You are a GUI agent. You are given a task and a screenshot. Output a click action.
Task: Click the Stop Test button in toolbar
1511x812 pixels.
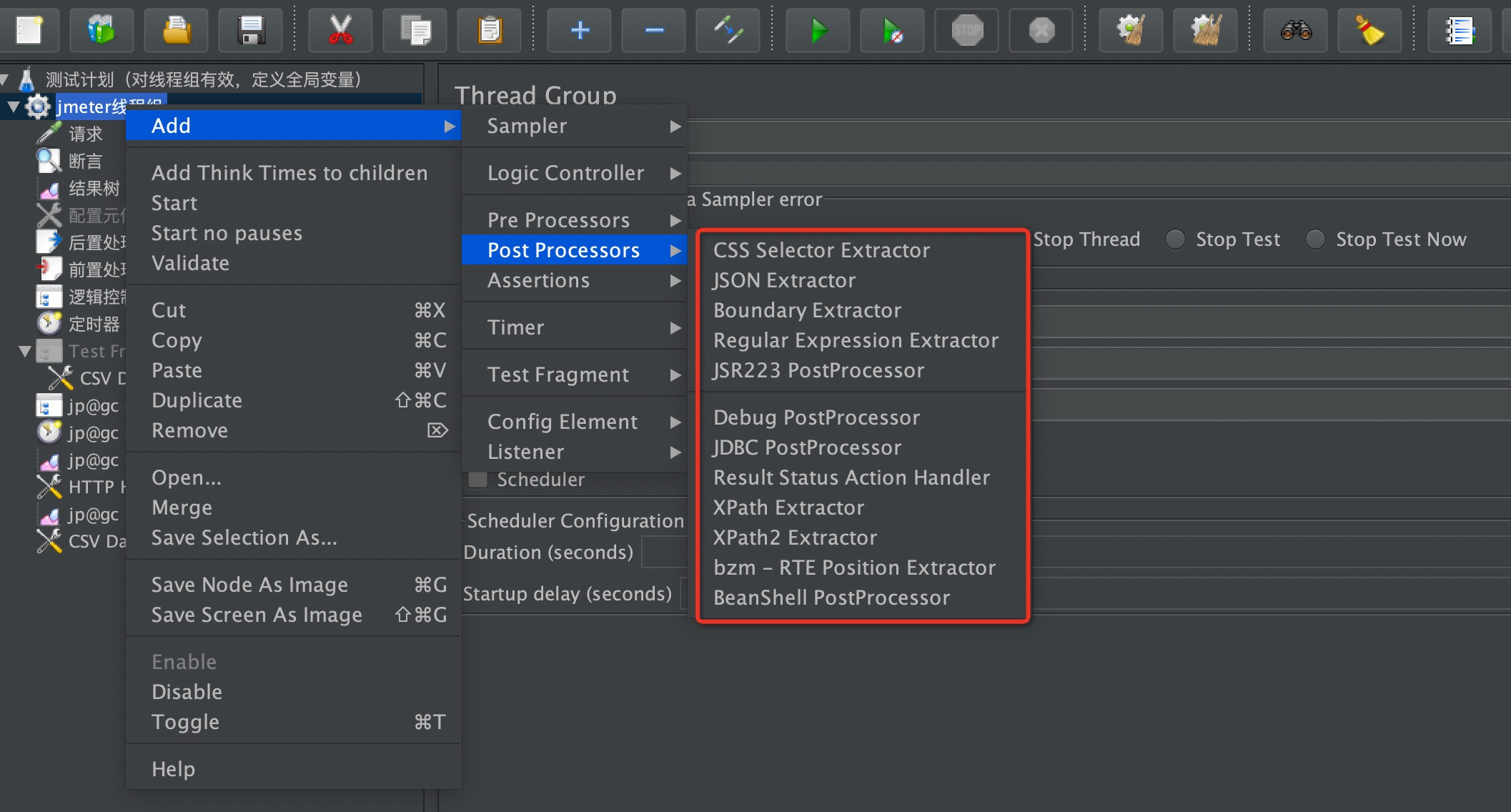(x=966, y=30)
